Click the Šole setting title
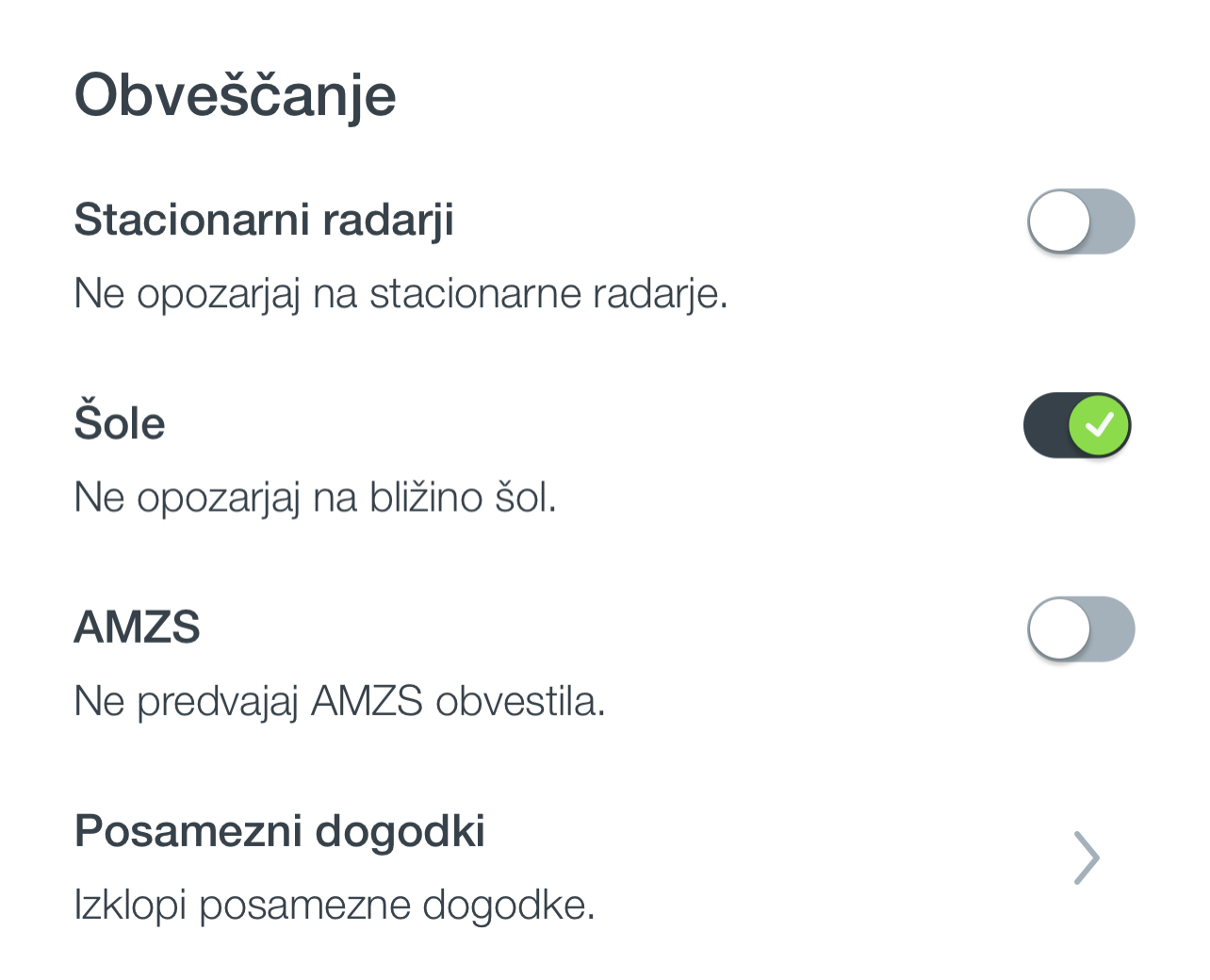1210x980 pixels. [x=120, y=423]
